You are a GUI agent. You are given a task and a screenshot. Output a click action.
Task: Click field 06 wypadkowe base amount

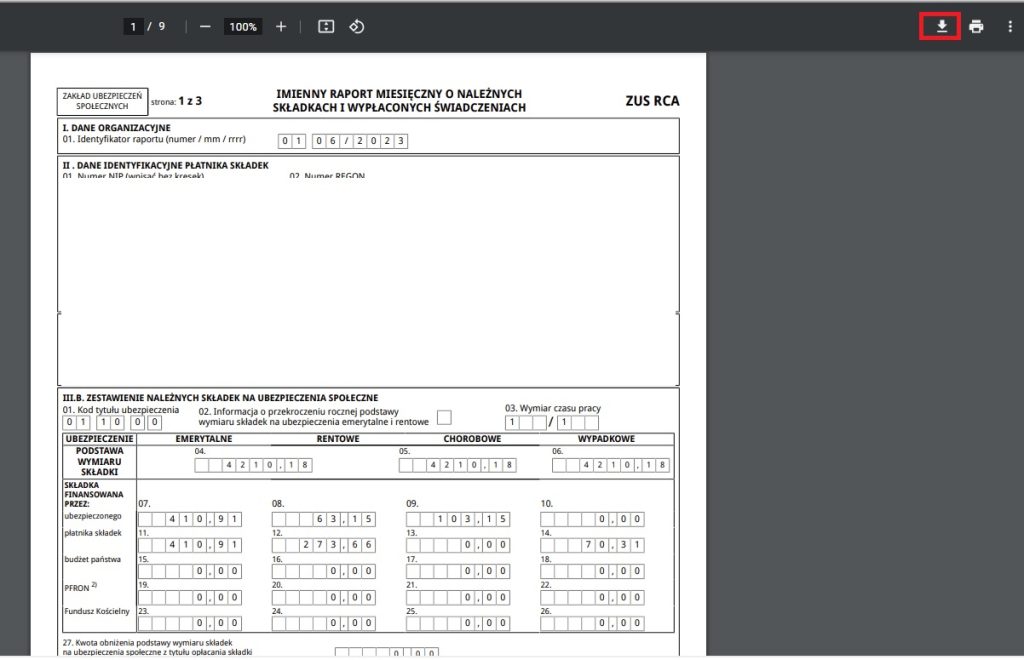coord(610,465)
